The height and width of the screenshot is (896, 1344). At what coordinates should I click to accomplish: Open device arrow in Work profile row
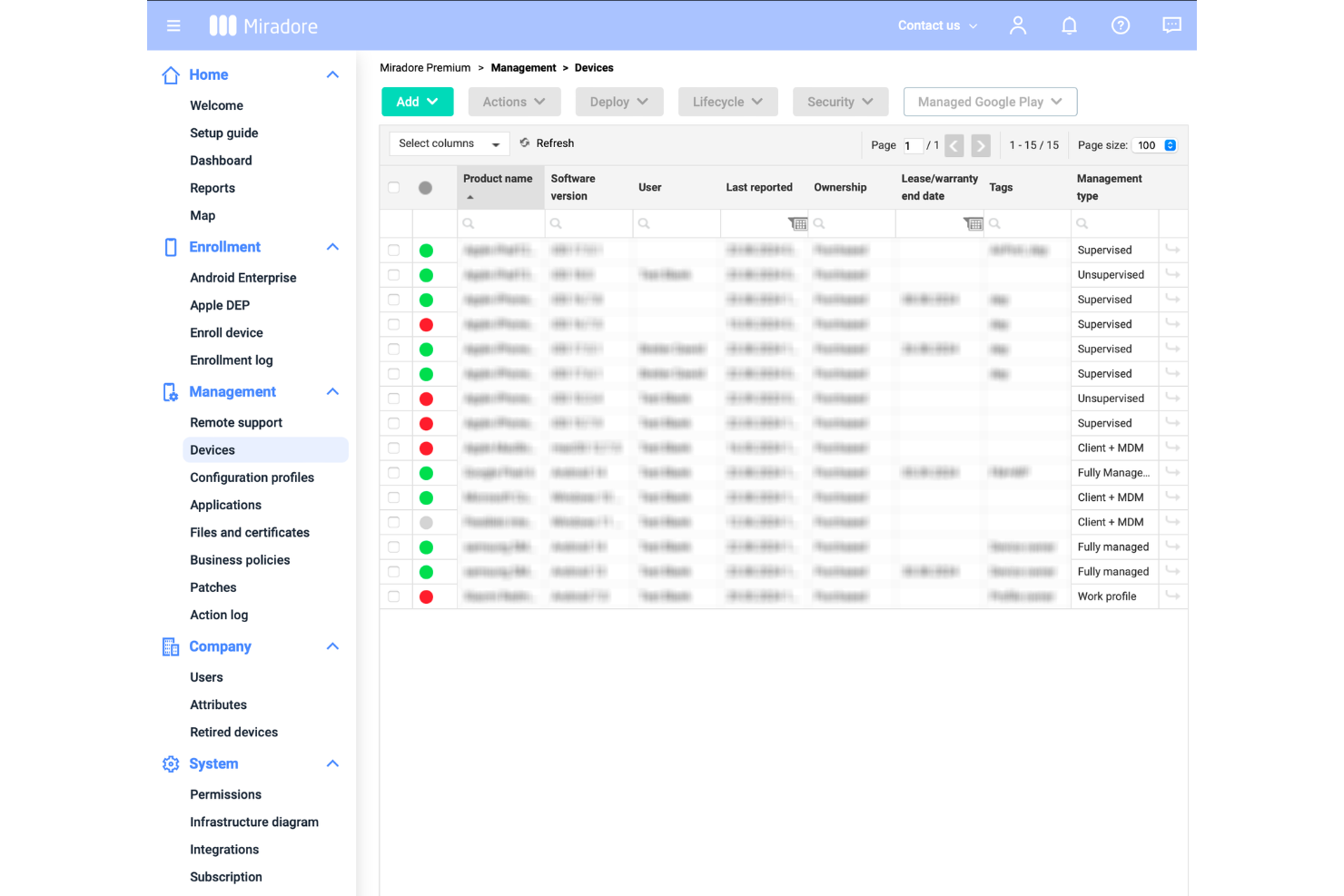point(1173,596)
